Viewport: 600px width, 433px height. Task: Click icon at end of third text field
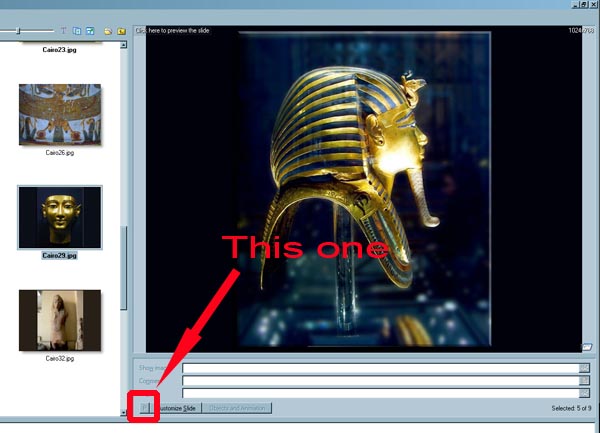(x=584, y=393)
